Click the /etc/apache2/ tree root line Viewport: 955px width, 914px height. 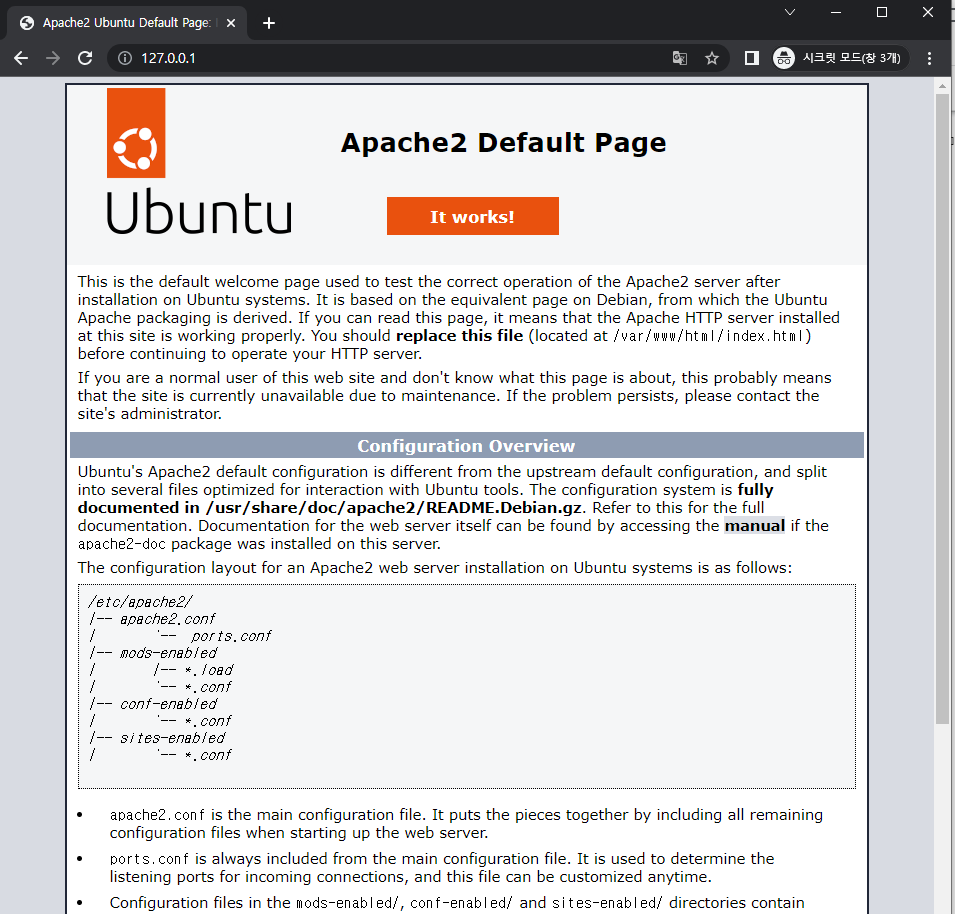(140, 602)
